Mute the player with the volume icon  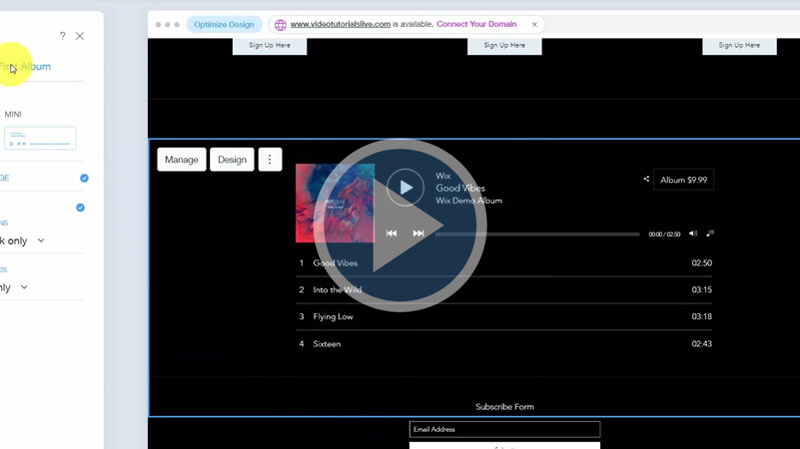click(693, 233)
